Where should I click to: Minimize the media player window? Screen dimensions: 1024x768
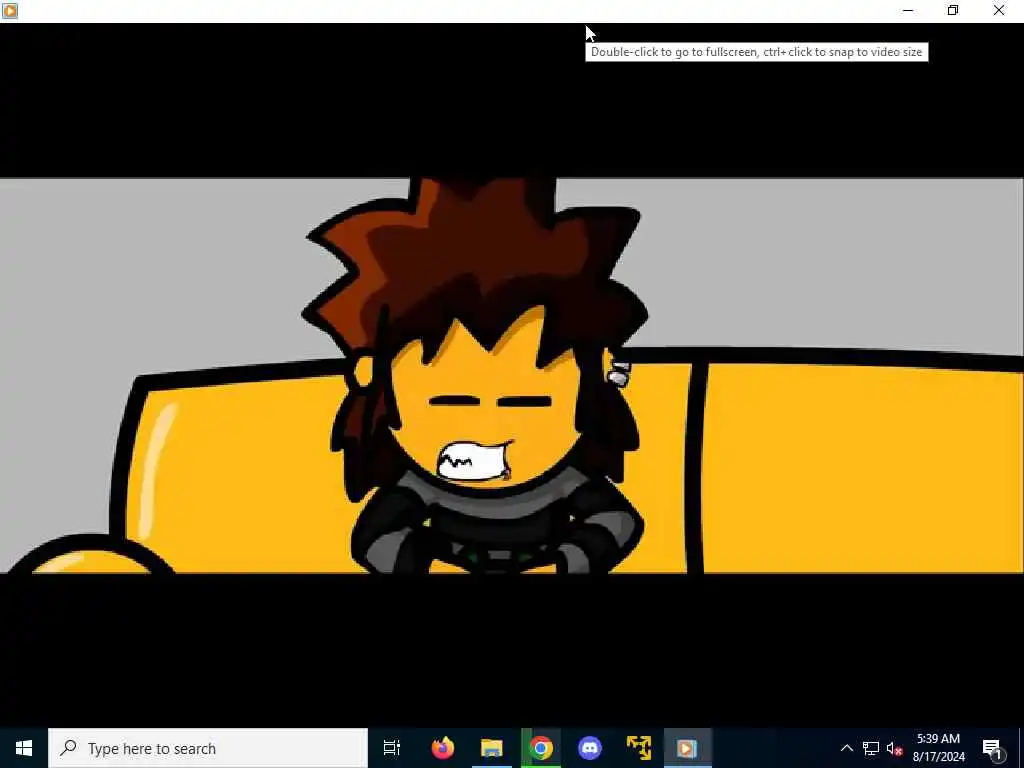pos(908,10)
